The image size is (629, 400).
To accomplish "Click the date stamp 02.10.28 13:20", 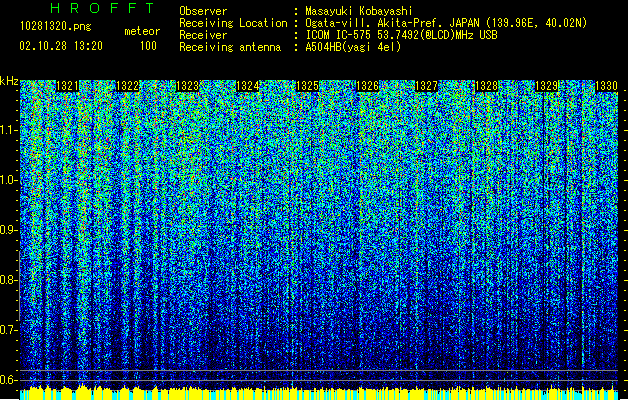I will pyautogui.click(x=61, y=46).
